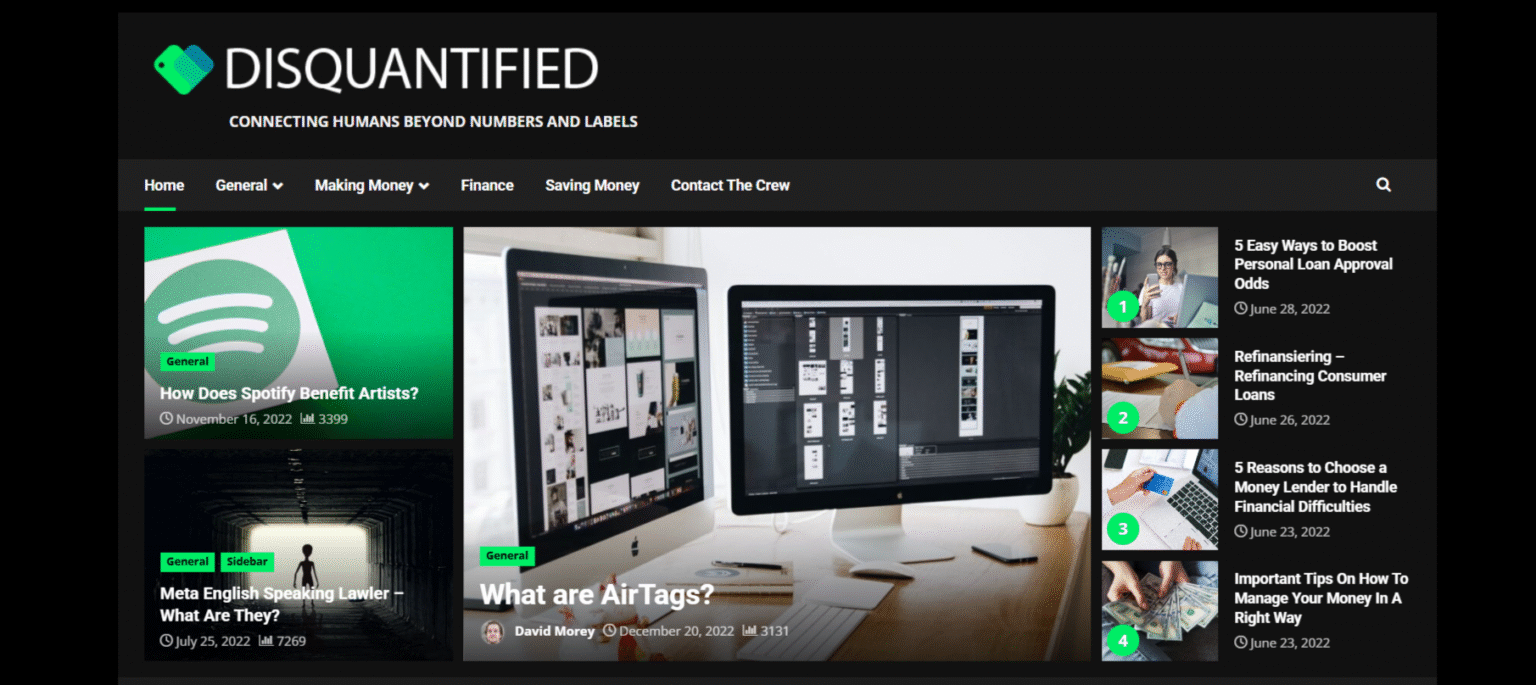Click the Disquantified heart logo
The image size is (1536, 685).
[x=184, y=69]
